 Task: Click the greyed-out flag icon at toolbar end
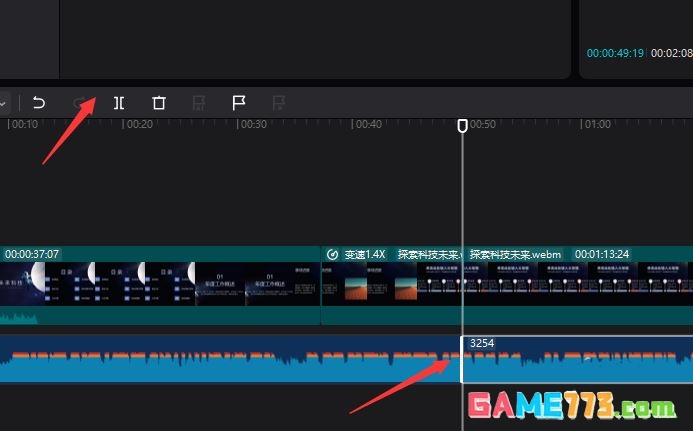[279, 102]
